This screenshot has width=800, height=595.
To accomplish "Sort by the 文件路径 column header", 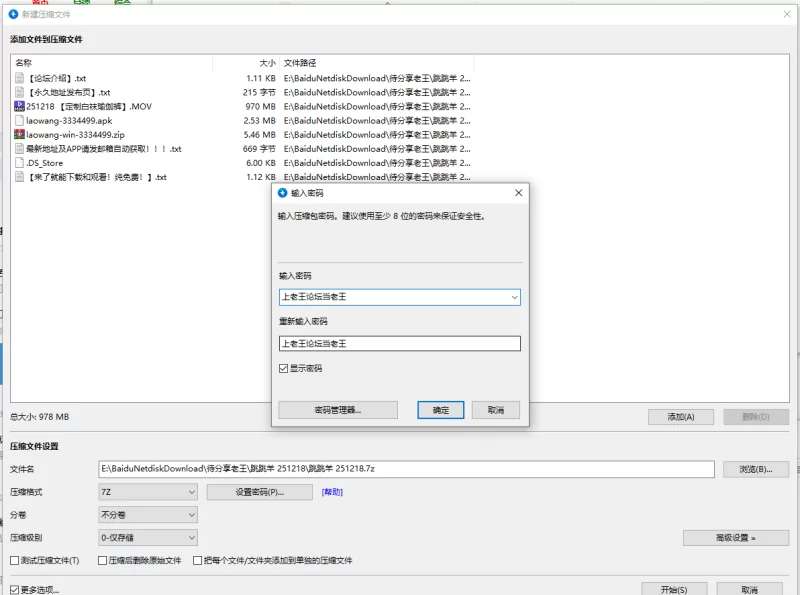I will pyautogui.click(x=299, y=63).
